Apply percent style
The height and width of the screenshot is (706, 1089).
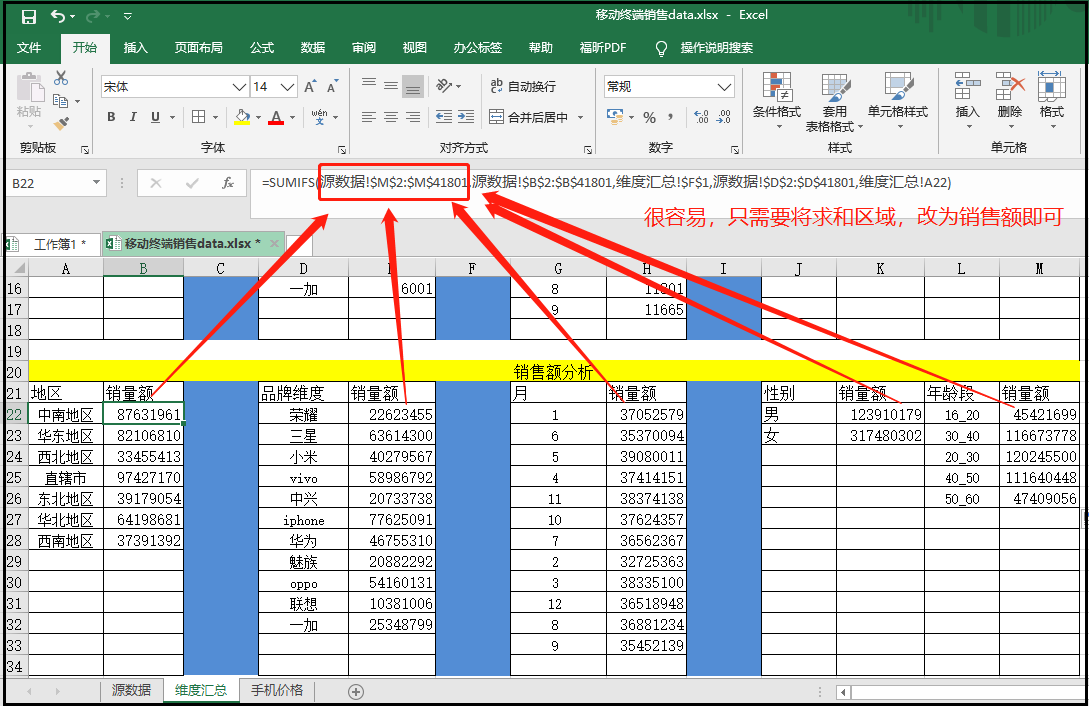[x=649, y=117]
